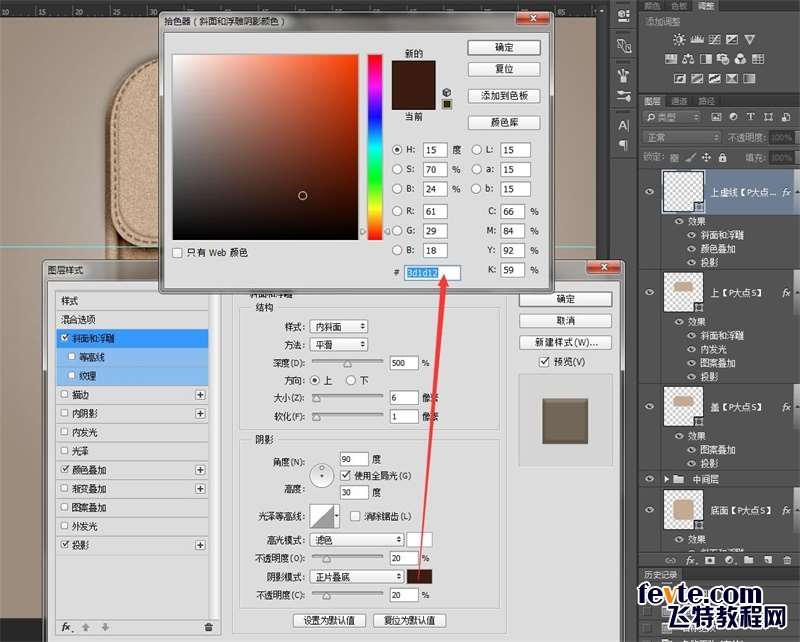800x642 pixels.
Task: Add a Color Balance adjustment (scales icon)
Action: click(688, 59)
